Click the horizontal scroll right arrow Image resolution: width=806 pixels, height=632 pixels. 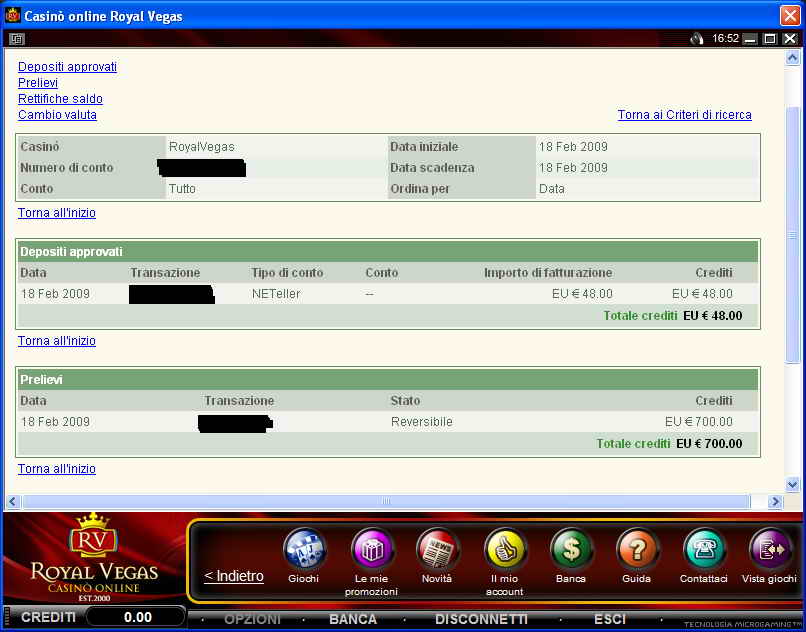775,501
